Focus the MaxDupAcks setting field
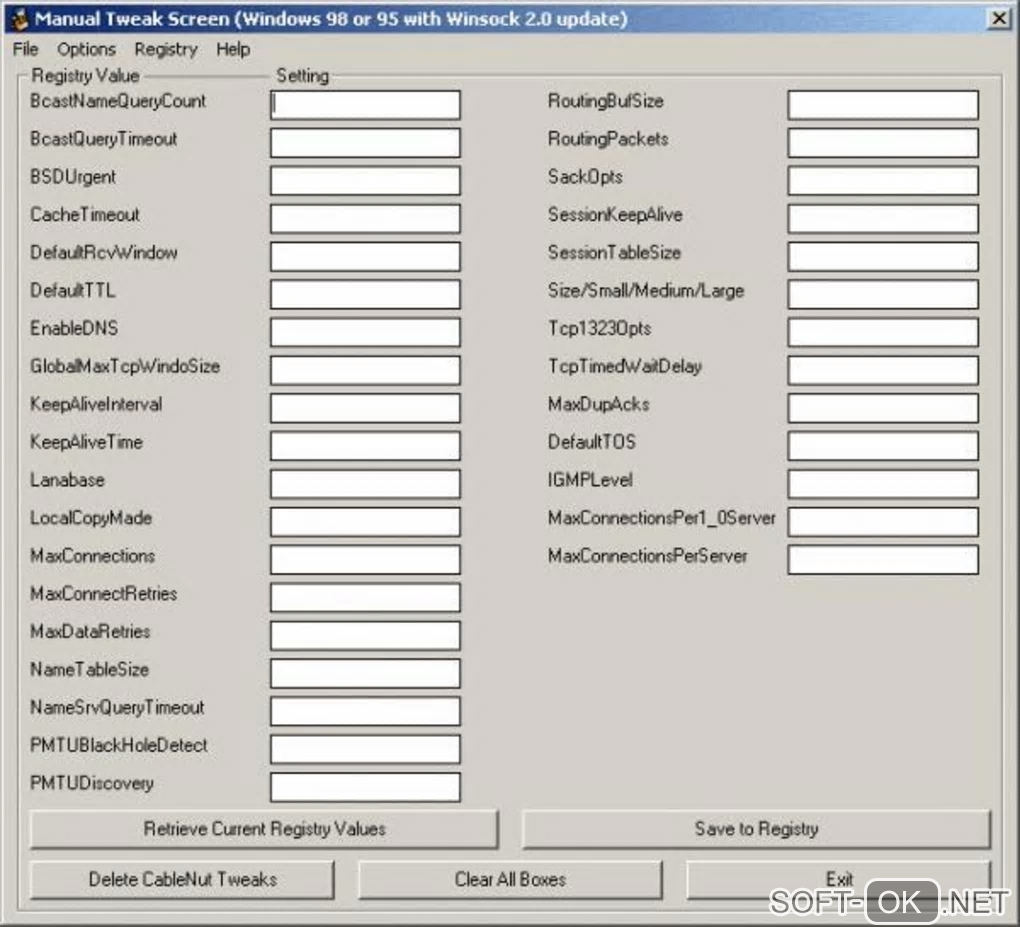Screen dimensions: 1020x927 883,408
